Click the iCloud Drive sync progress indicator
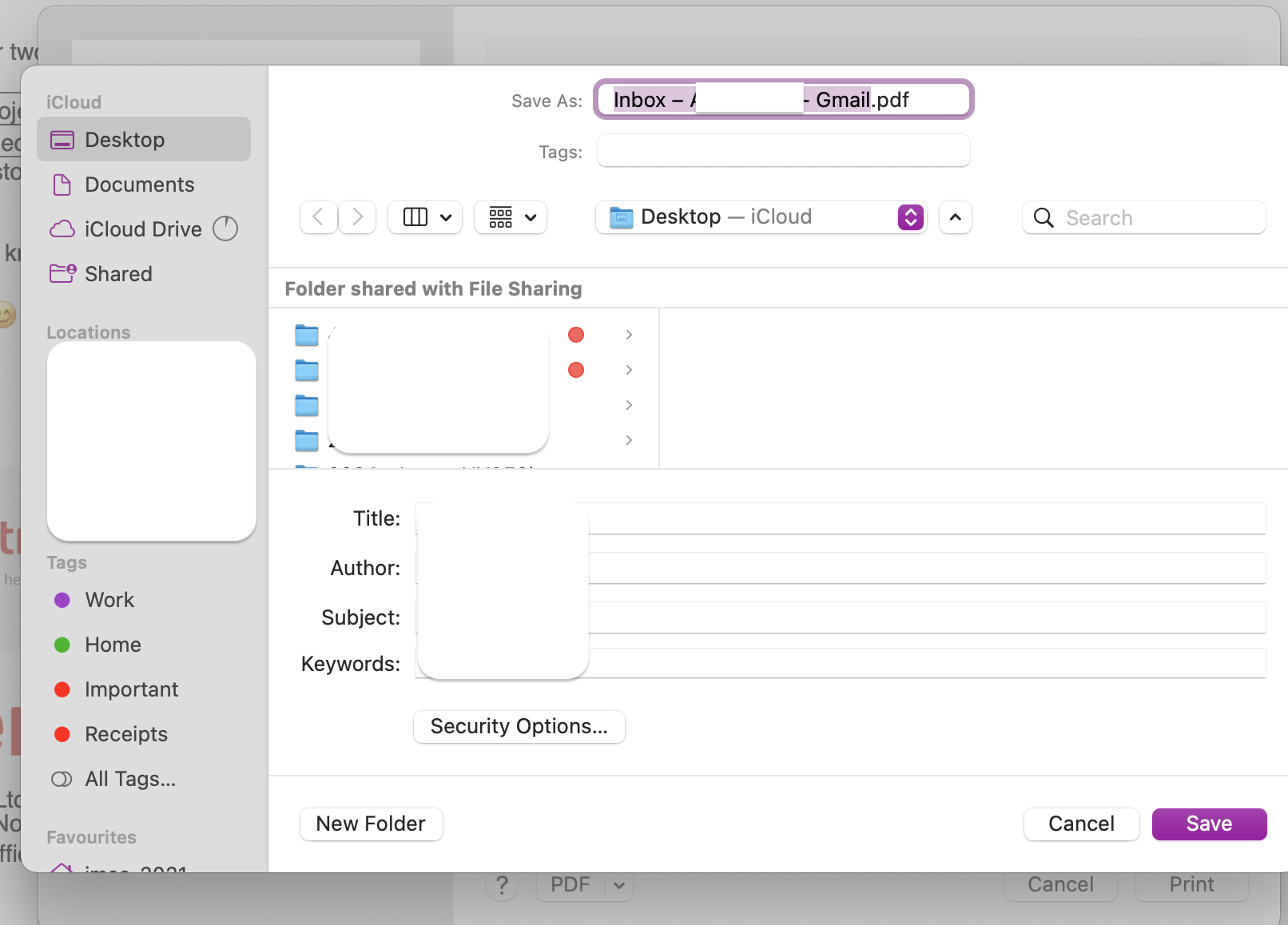This screenshot has height=925, width=1288. point(225,229)
